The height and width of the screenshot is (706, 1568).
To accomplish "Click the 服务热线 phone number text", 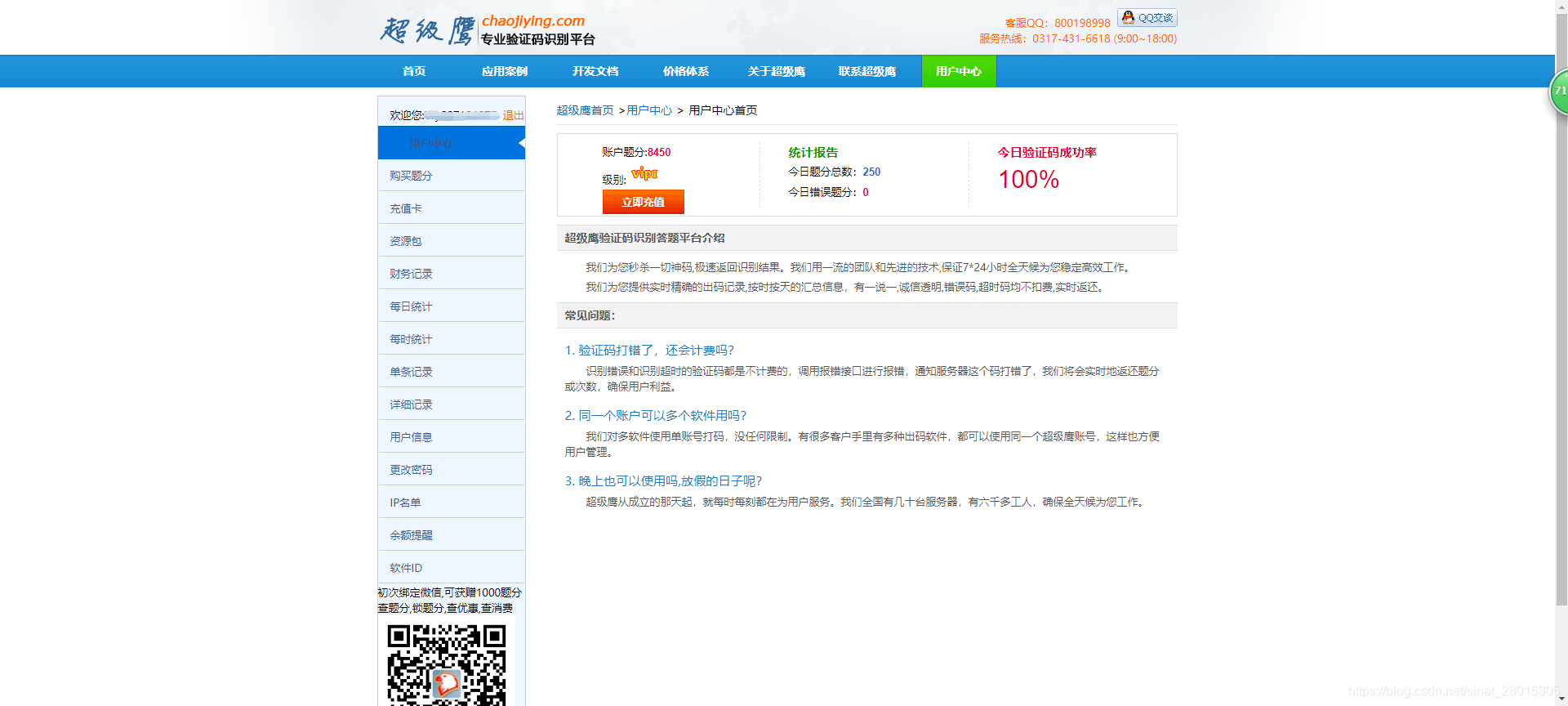I will 1078,38.
